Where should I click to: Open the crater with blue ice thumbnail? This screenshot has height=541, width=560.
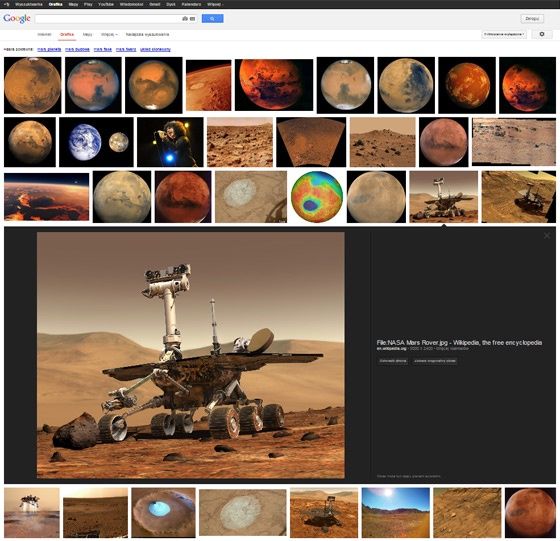(x=164, y=512)
